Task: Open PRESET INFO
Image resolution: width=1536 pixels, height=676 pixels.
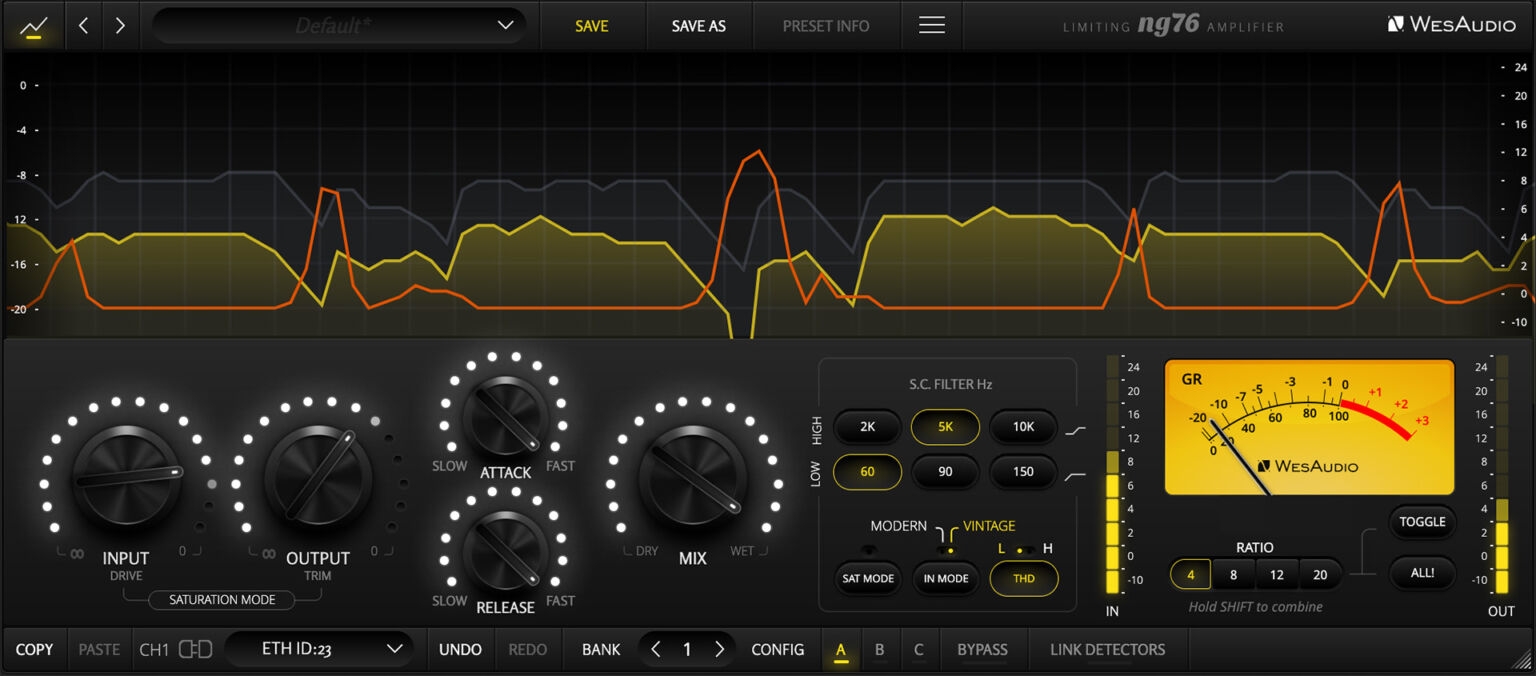Action: (x=826, y=26)
